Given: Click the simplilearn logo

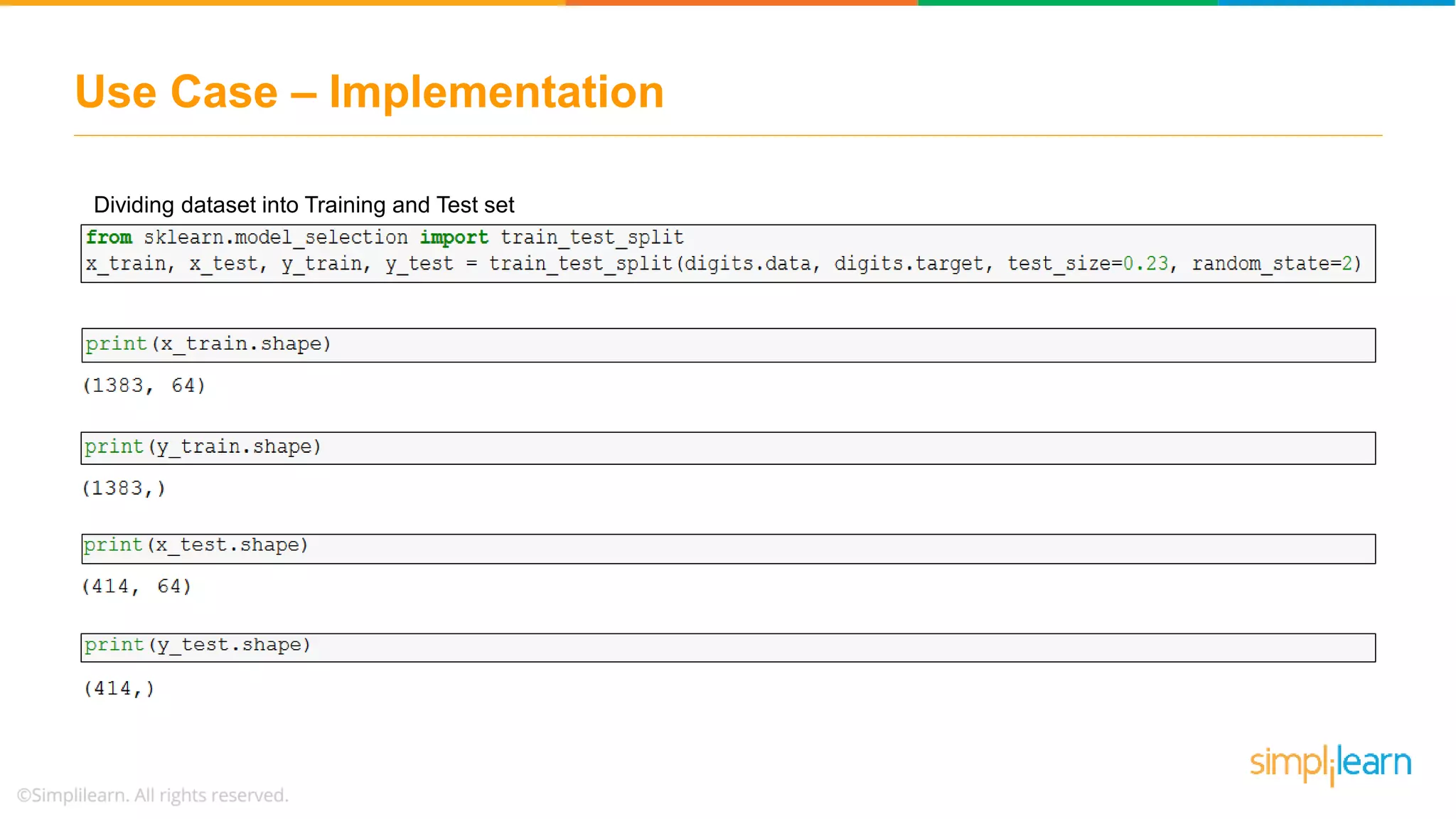Looking at the screenshot, I should pyautogui.click(x=1330, y=764).
